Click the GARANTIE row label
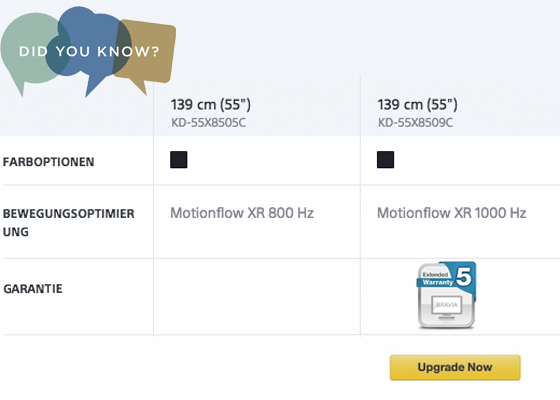 pyautogui.click(x=33, y=289)
